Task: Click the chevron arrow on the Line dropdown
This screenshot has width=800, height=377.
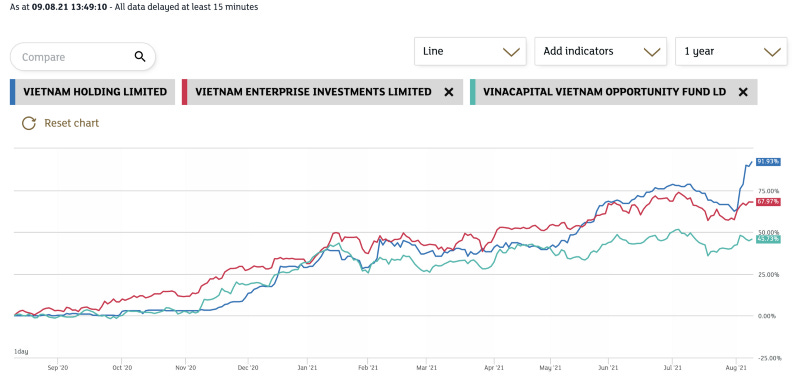Action: coord(511,52)
